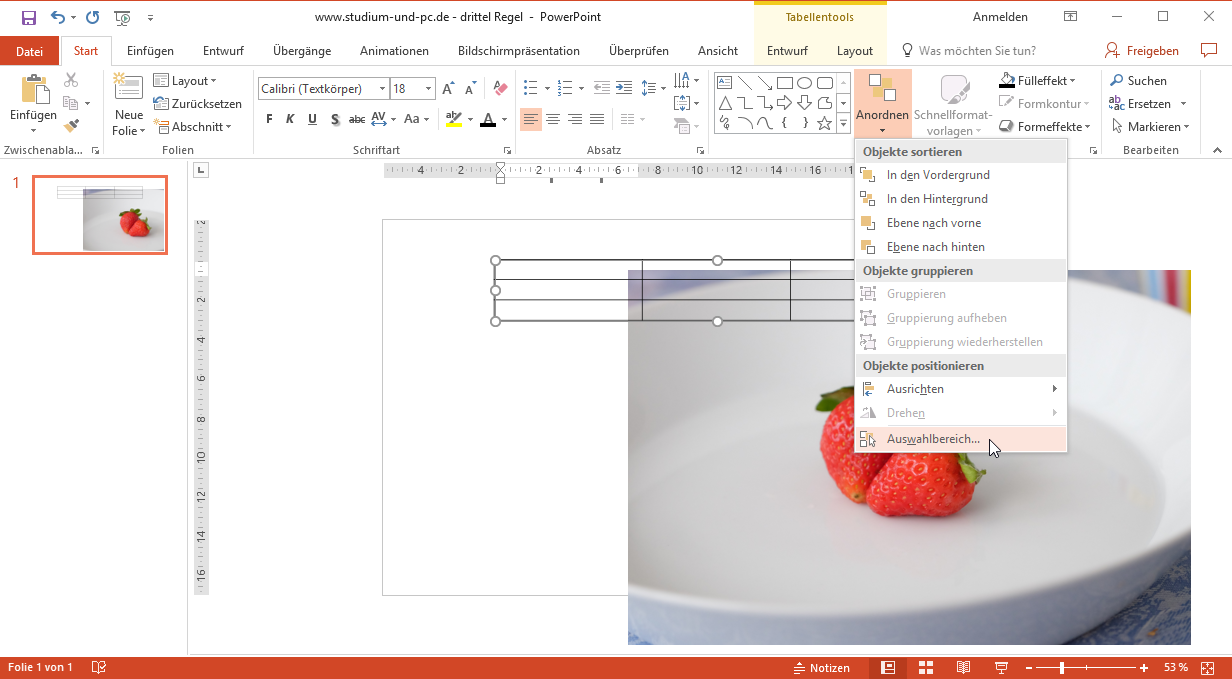Toggle left text alignment
The image size is (1232, 679).
531,119
